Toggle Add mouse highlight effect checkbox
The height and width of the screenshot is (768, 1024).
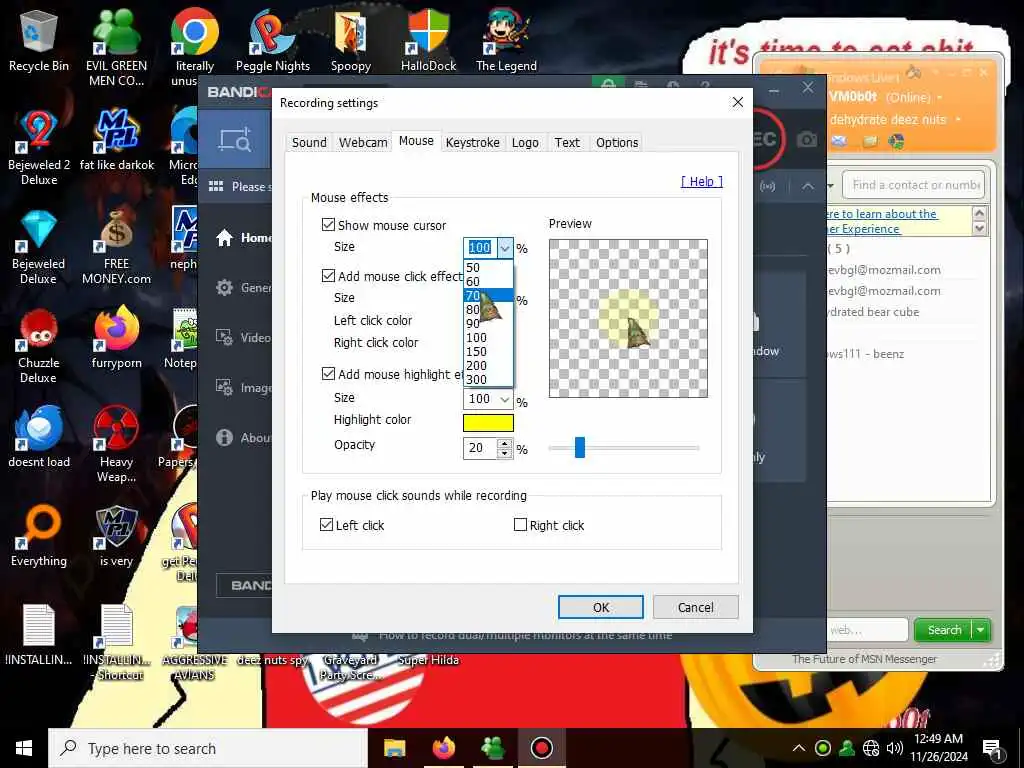click(x=328, y=374)
